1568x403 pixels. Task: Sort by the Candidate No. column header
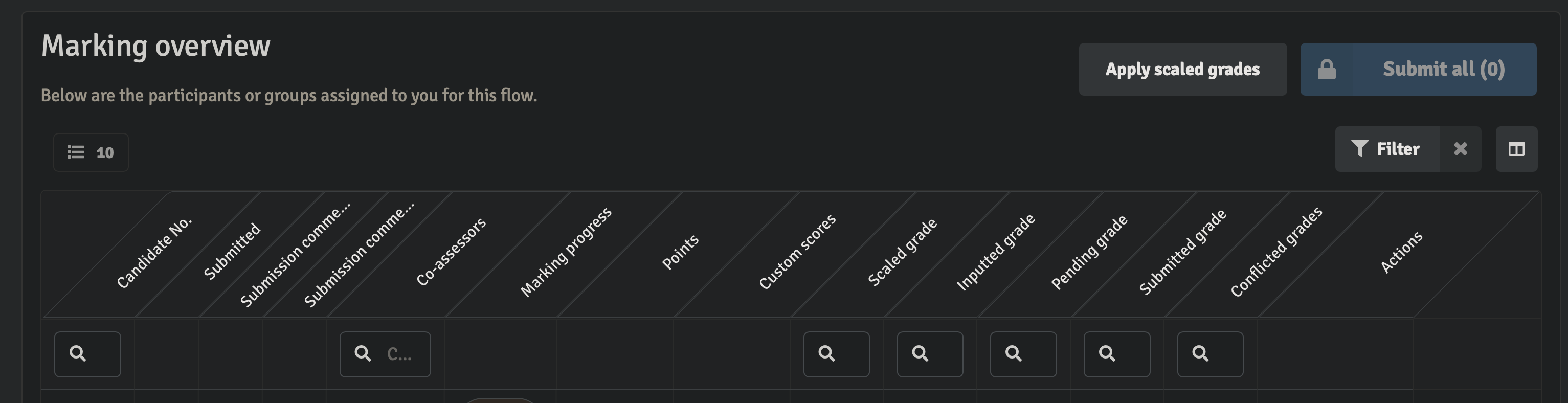click(154, 252)
